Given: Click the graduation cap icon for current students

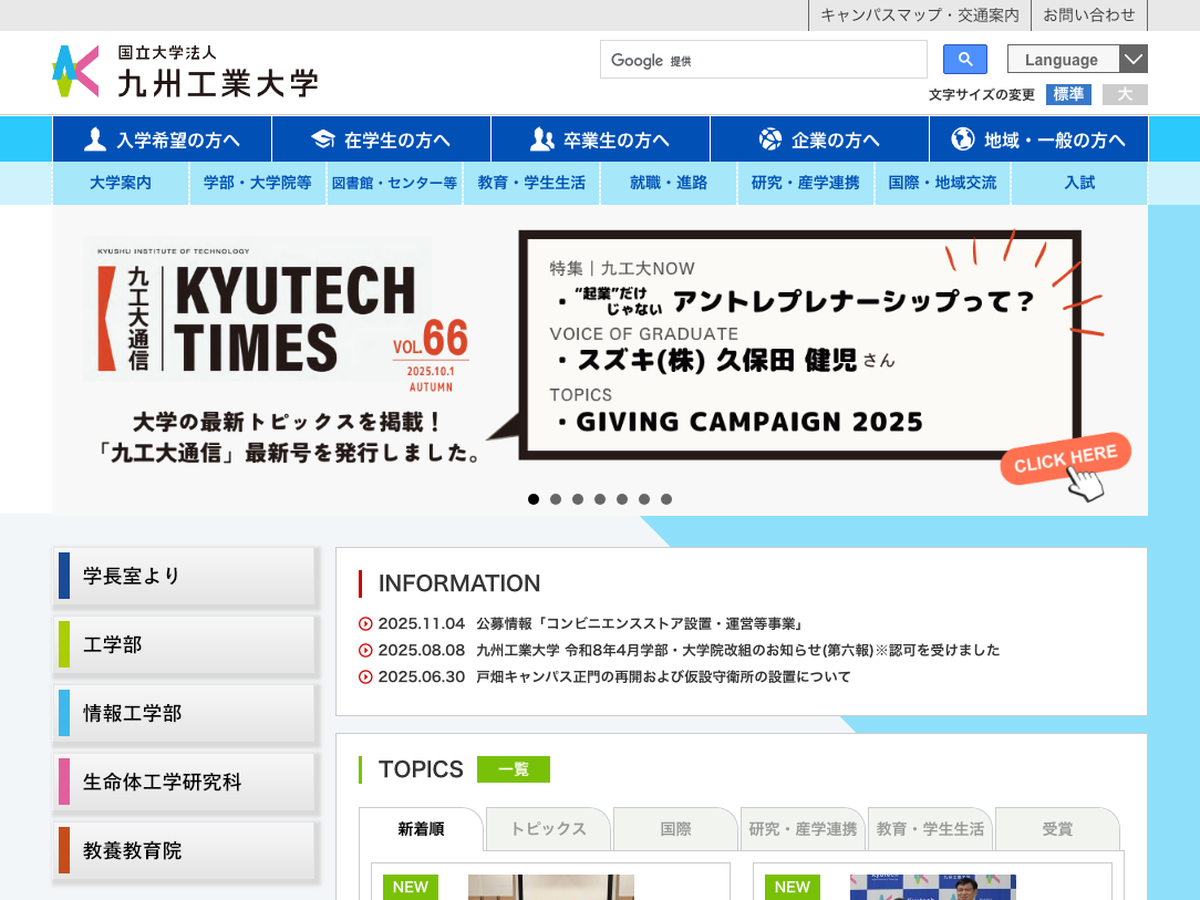Looking at the screenshot, I should pyautogui.click(x=322, y=139).
